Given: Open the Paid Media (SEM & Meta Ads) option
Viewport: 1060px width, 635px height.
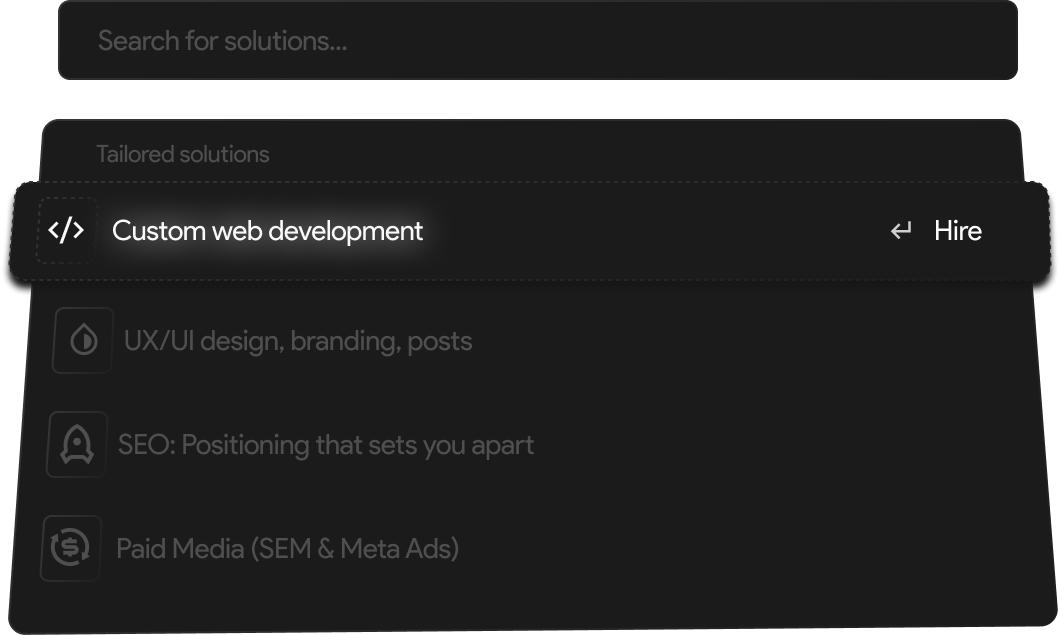Looking at the screenshot, I should (x=290, y=548).
